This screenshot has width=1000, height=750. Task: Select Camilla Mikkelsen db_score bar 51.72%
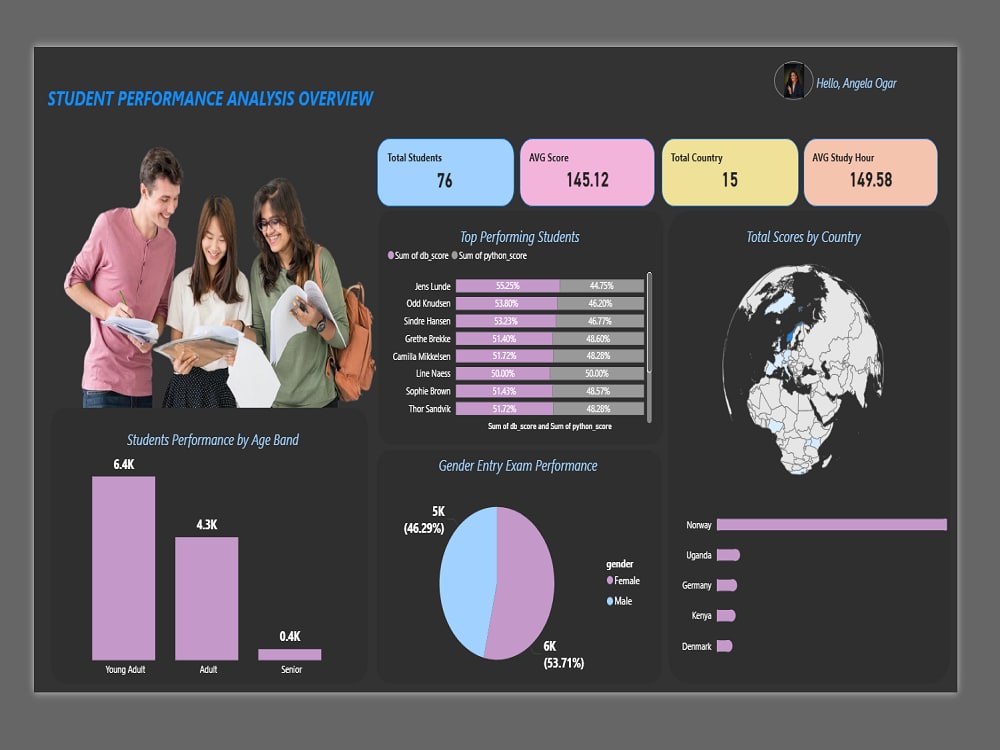coord(504,356)
